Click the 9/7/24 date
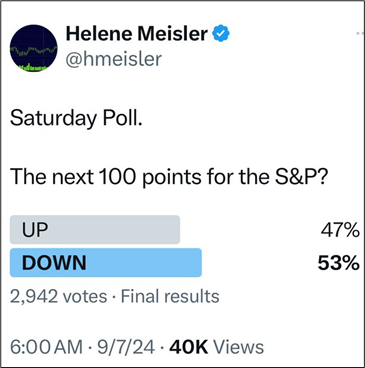This screenshot has width=365, height=368. click(126, 347)
